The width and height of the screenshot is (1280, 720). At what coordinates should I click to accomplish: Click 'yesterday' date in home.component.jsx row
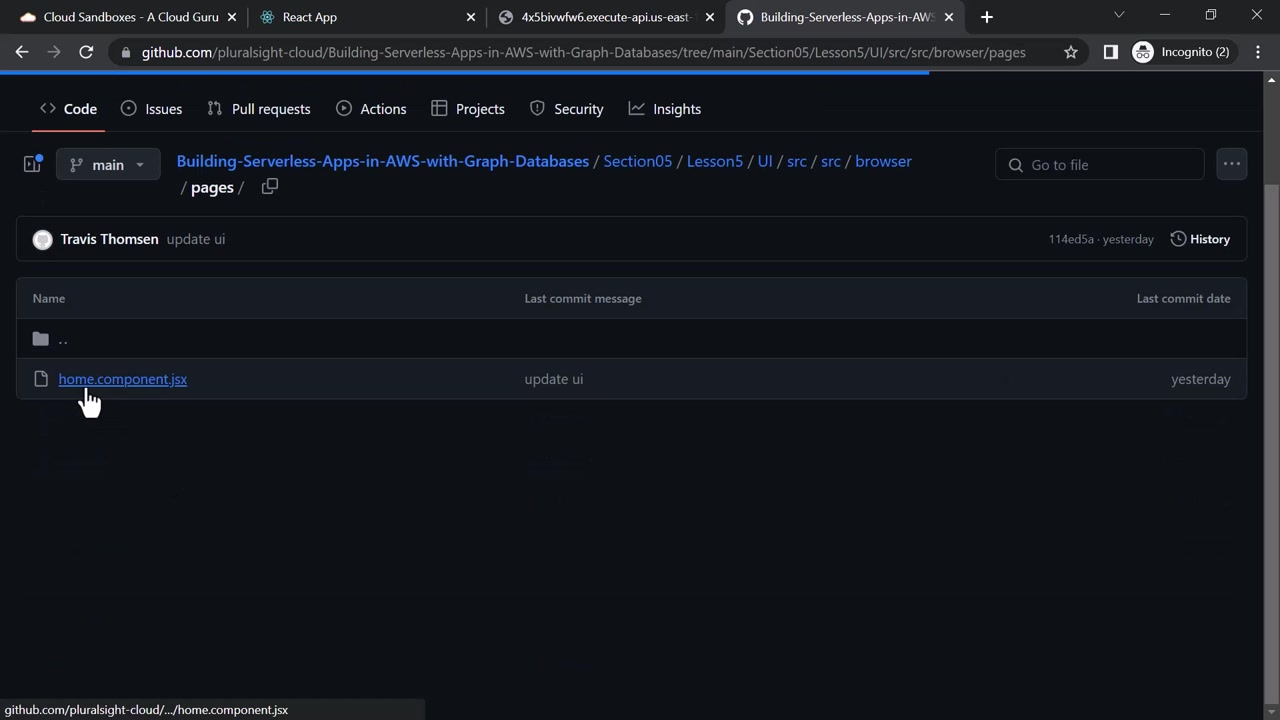click(x=1201, y=379)
